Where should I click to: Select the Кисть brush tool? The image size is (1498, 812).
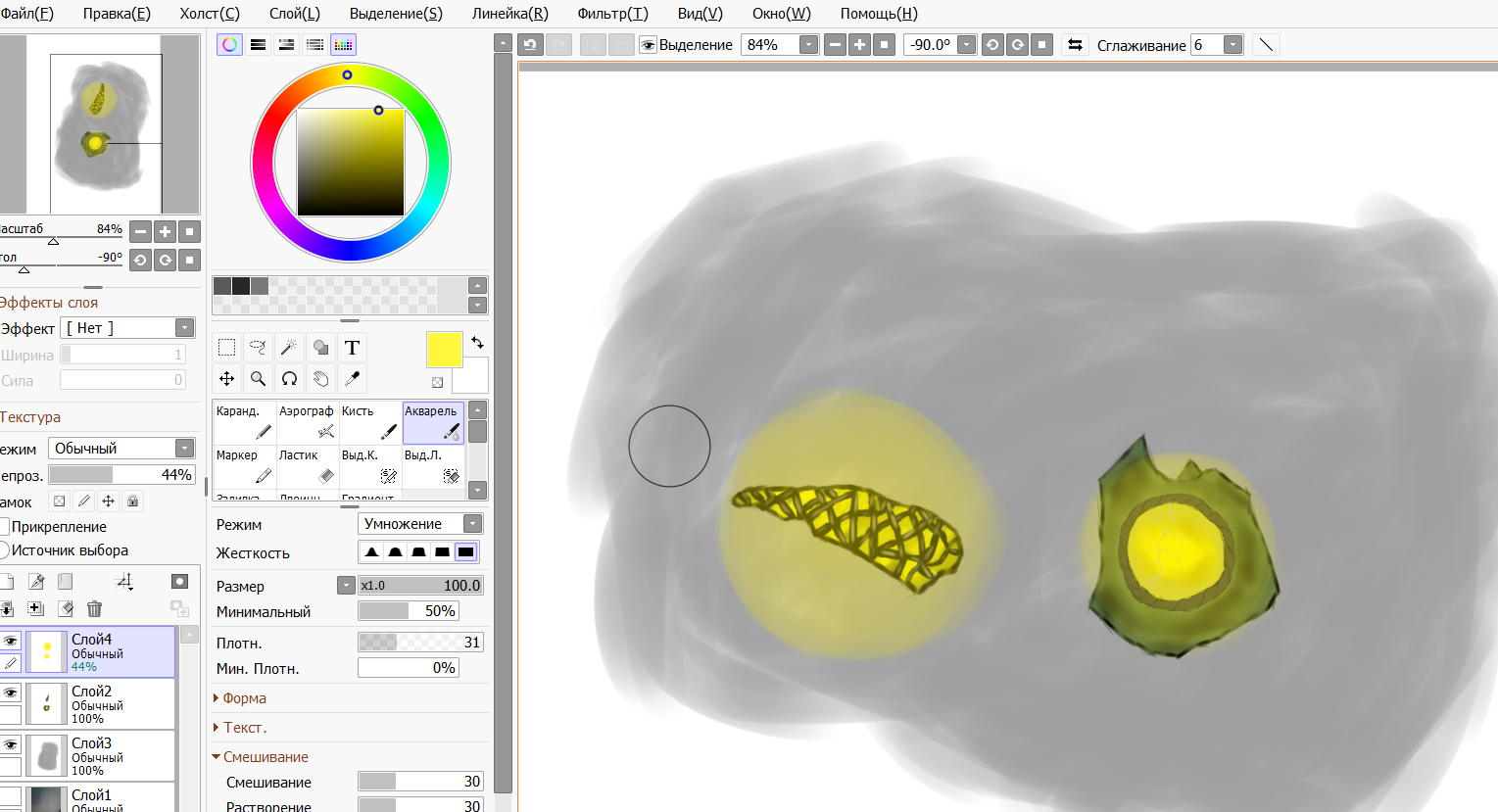(369, 423)
